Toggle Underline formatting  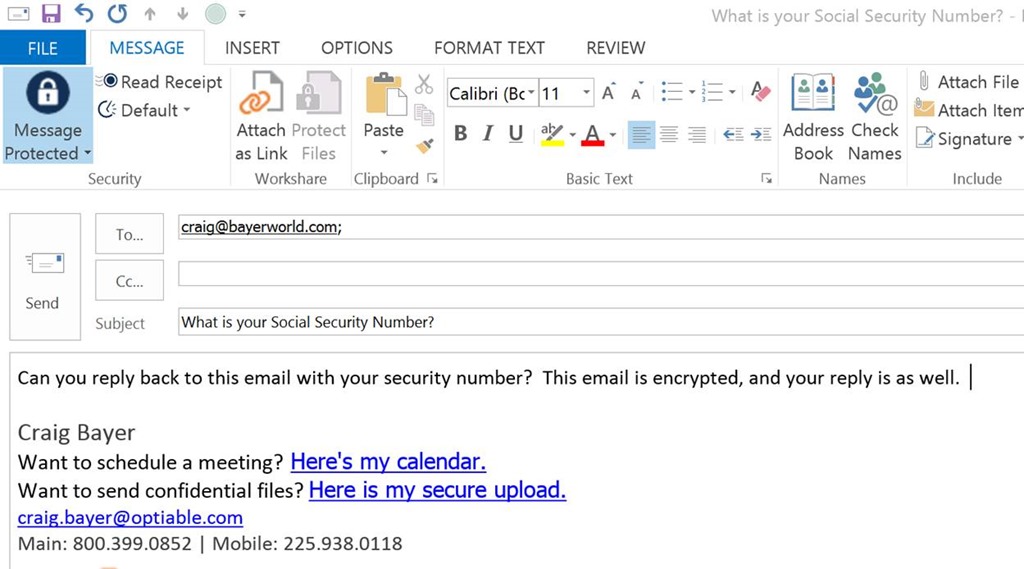(516, 133)
